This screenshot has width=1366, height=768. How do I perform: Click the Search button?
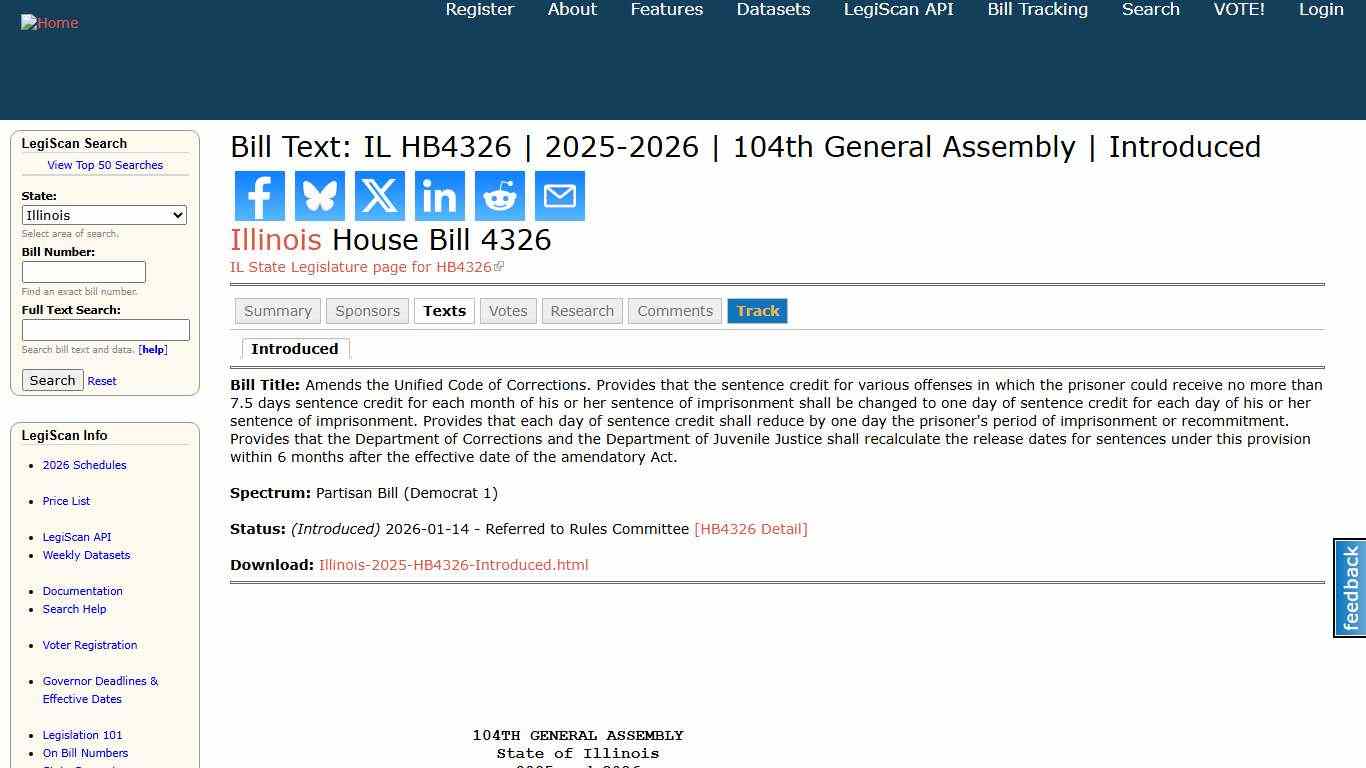point(52,380)
